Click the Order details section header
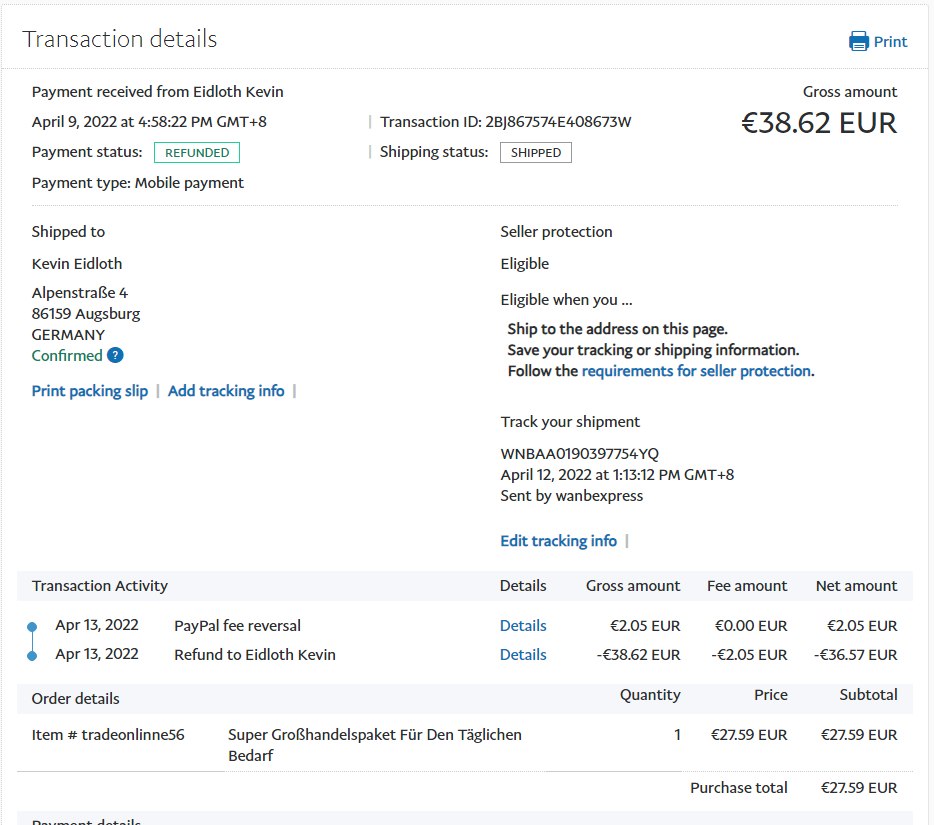 coord(76,698)
